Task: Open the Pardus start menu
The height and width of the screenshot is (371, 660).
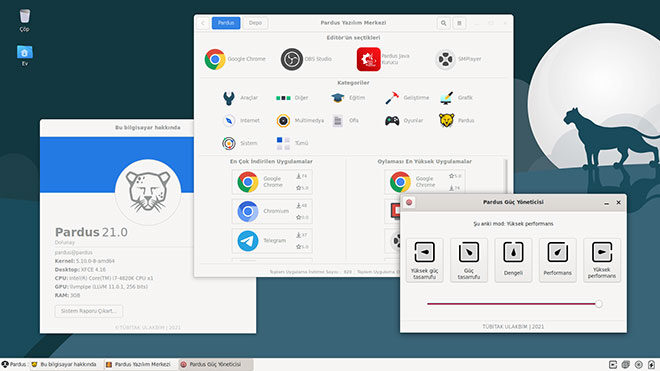Action: [14, 364]
